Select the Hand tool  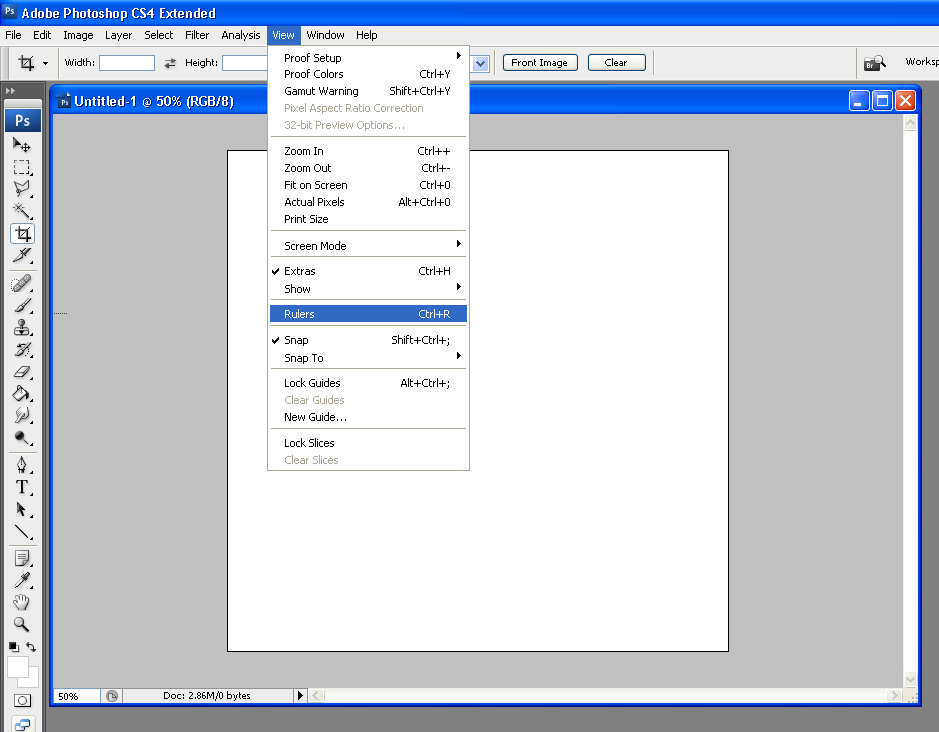coord(22,602)
